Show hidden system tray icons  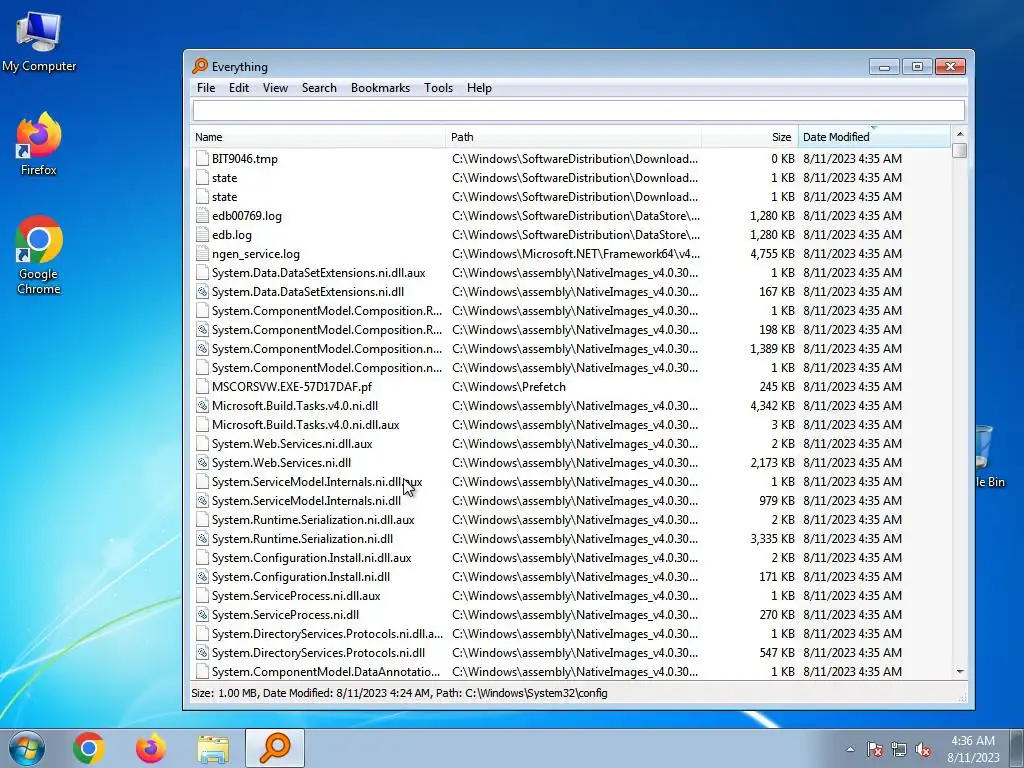coord(850,749)
